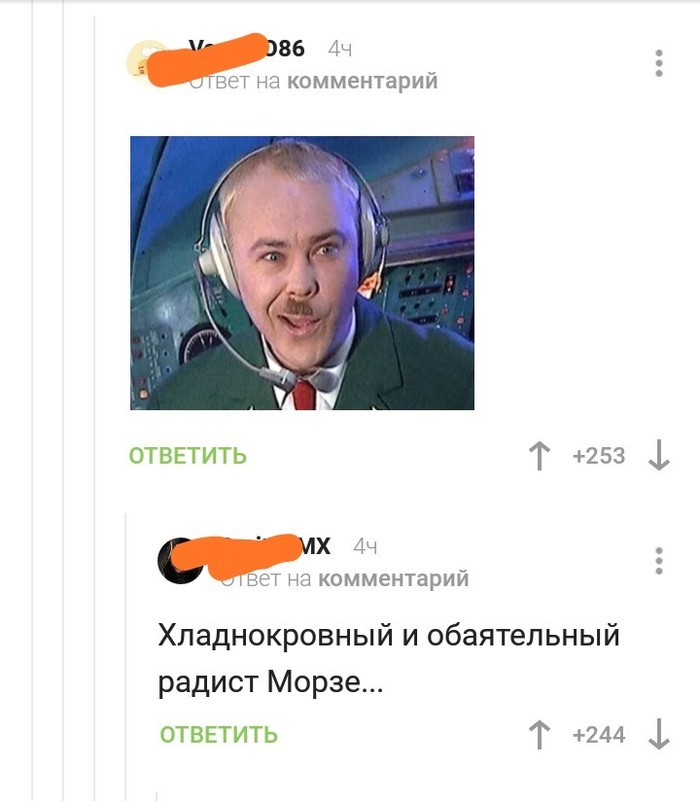Click the comment text Хладнокровный и обаятельный
The image size is (700, 801).
[x=388, y=636]
